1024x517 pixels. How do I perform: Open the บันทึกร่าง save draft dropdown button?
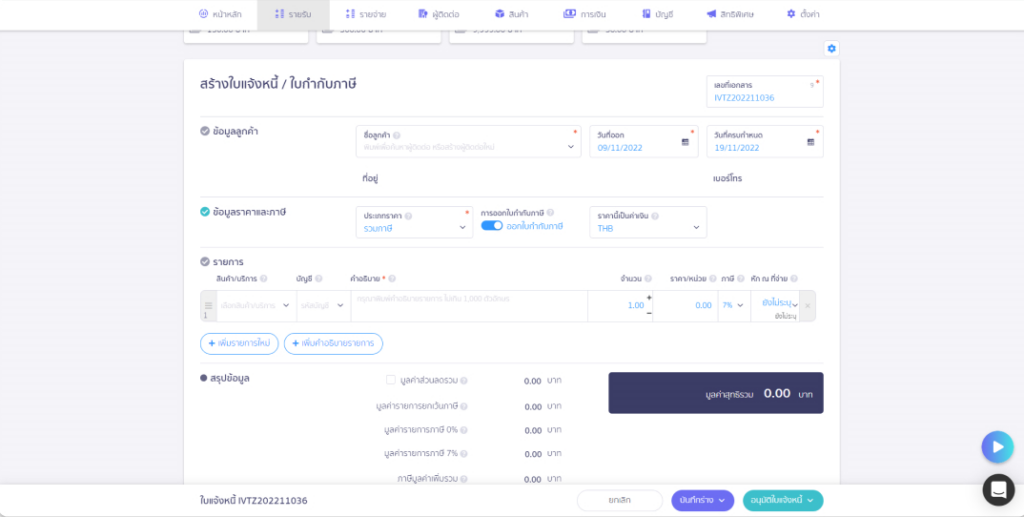pyautogui.click(x=703, y=501)
